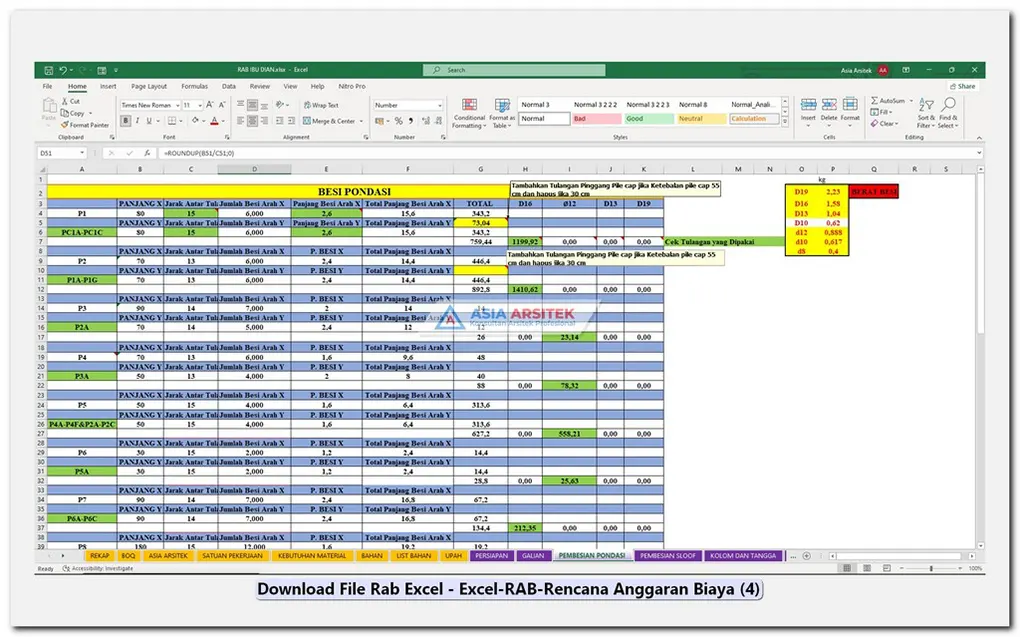Apply the Bad cell style
This screenshot has height=637, width=1020.
596,119
